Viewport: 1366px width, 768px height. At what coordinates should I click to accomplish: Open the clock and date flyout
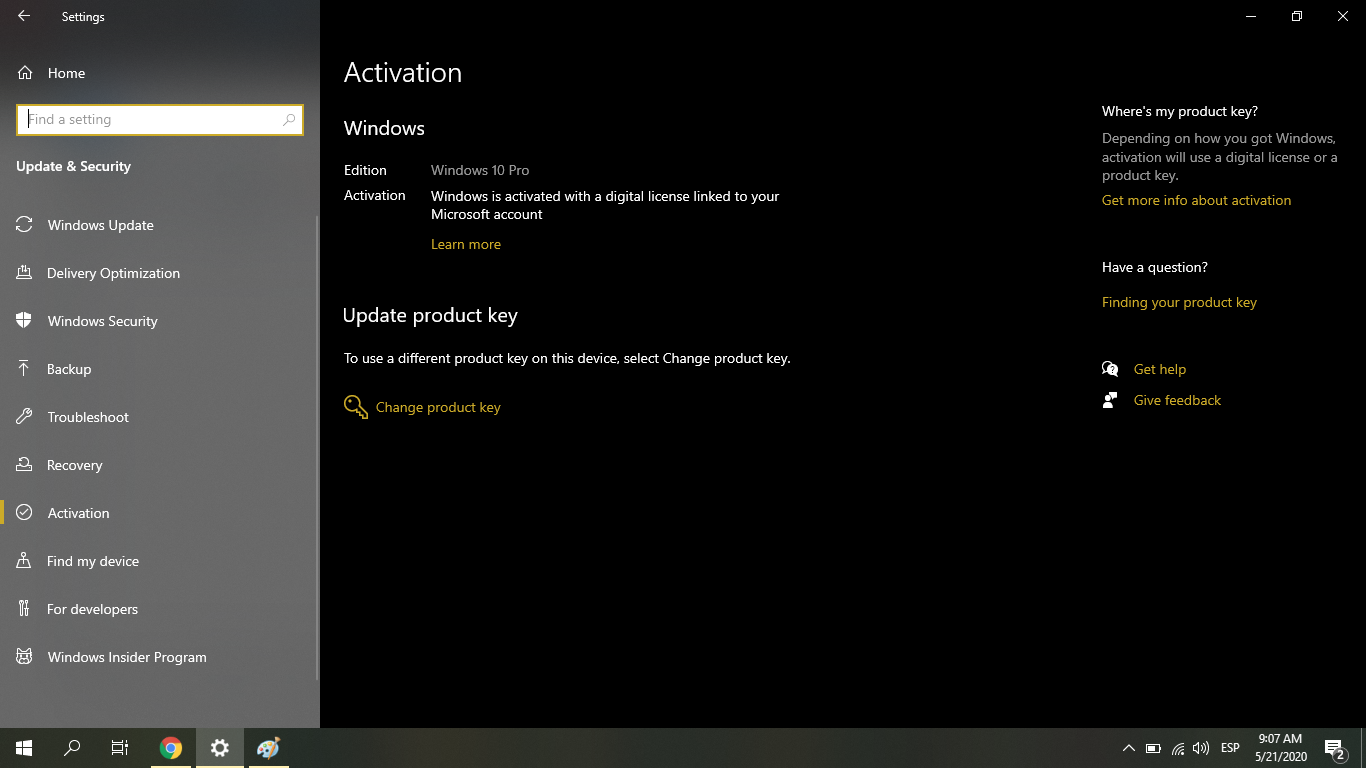pos(1280,748)
